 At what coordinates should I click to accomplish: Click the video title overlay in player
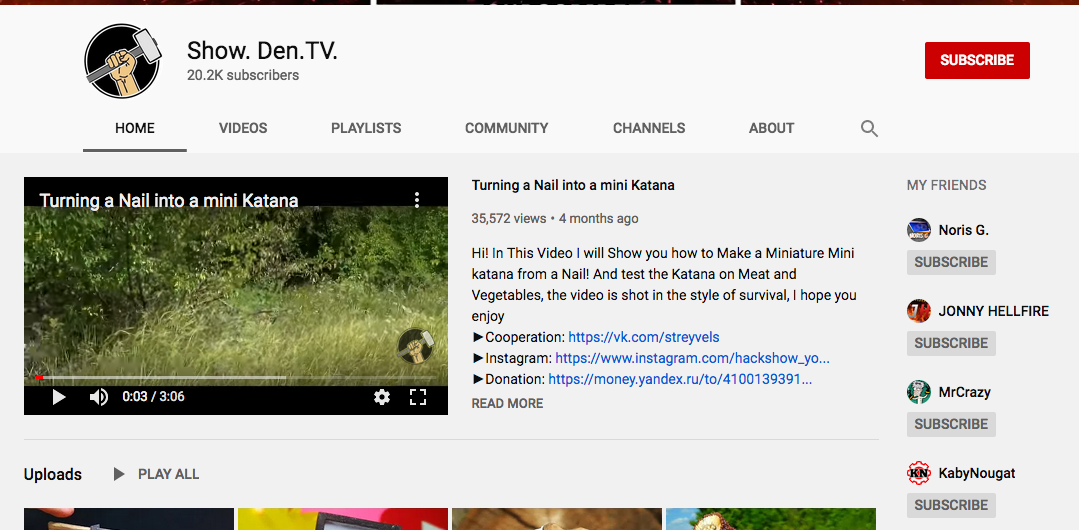tap(169, 200)
